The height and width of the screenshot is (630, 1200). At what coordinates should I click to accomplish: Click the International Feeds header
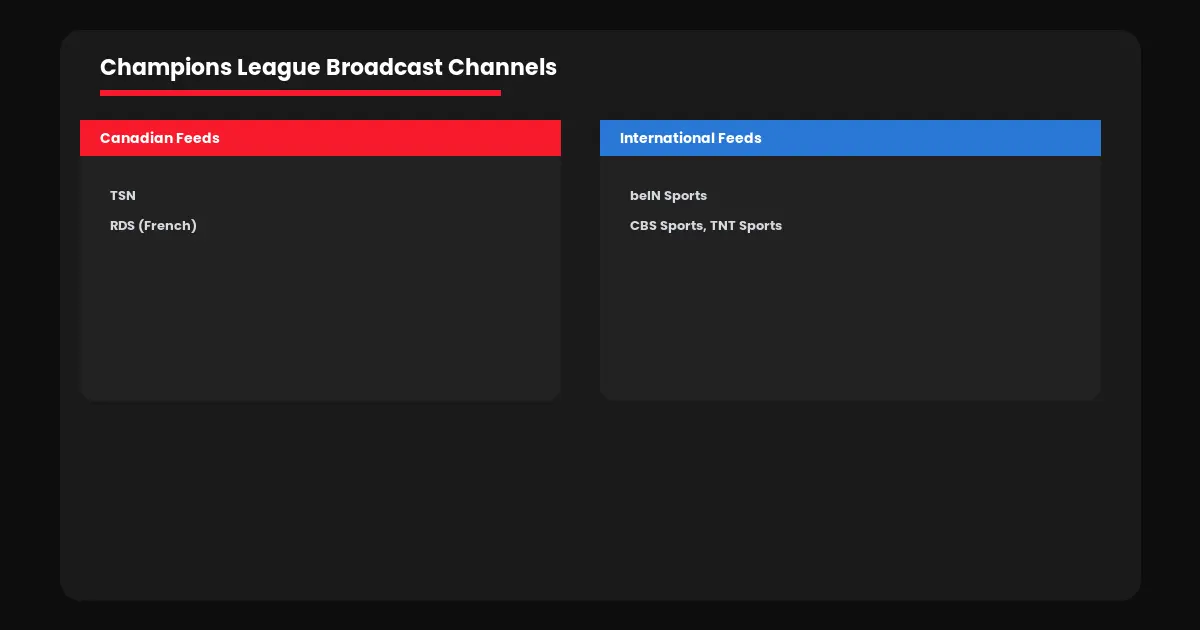pyautogui.click(x=850, y=138)
